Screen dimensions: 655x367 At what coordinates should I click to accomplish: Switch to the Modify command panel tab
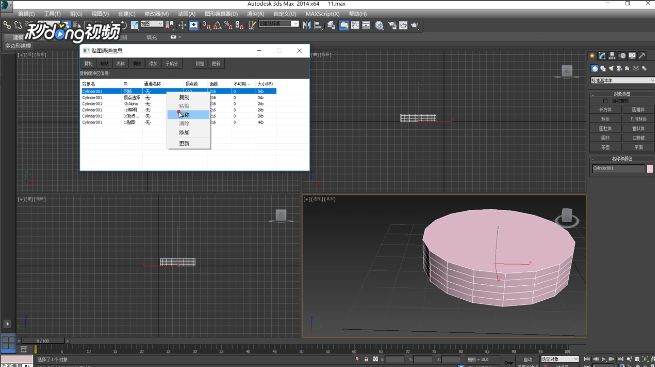(602, 56)
